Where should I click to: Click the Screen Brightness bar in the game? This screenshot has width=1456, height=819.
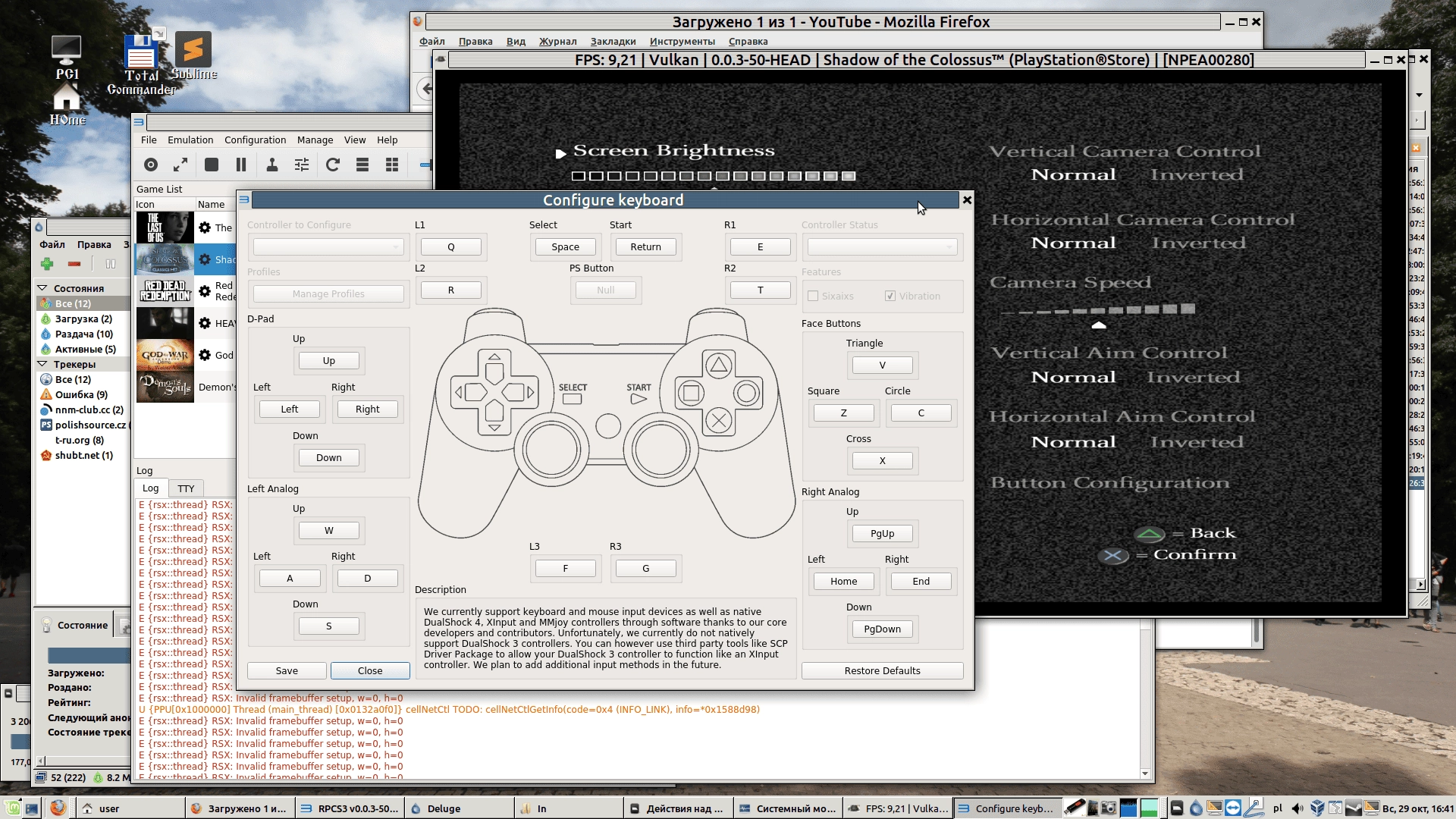click(713, 176)
